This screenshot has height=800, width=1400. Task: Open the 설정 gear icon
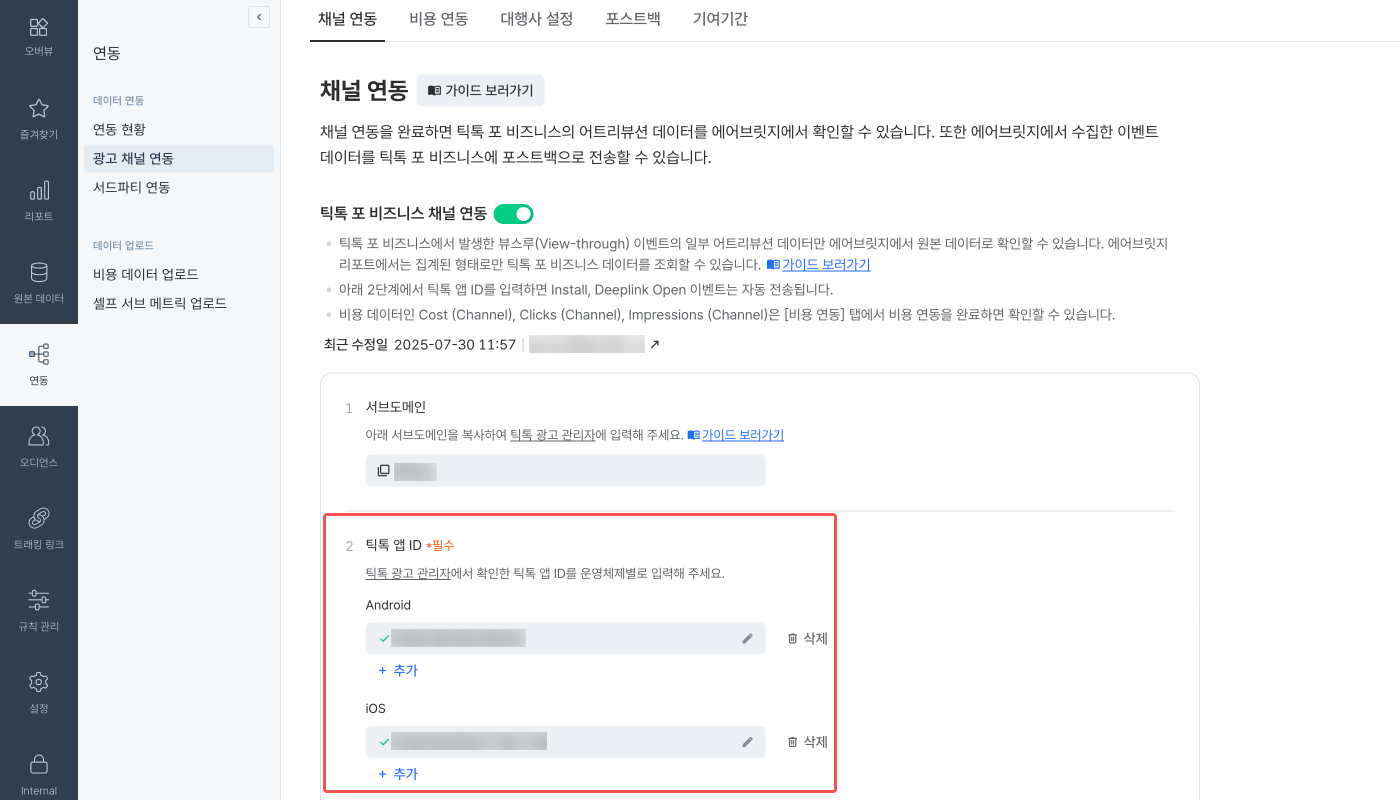[x=38, y=682]
